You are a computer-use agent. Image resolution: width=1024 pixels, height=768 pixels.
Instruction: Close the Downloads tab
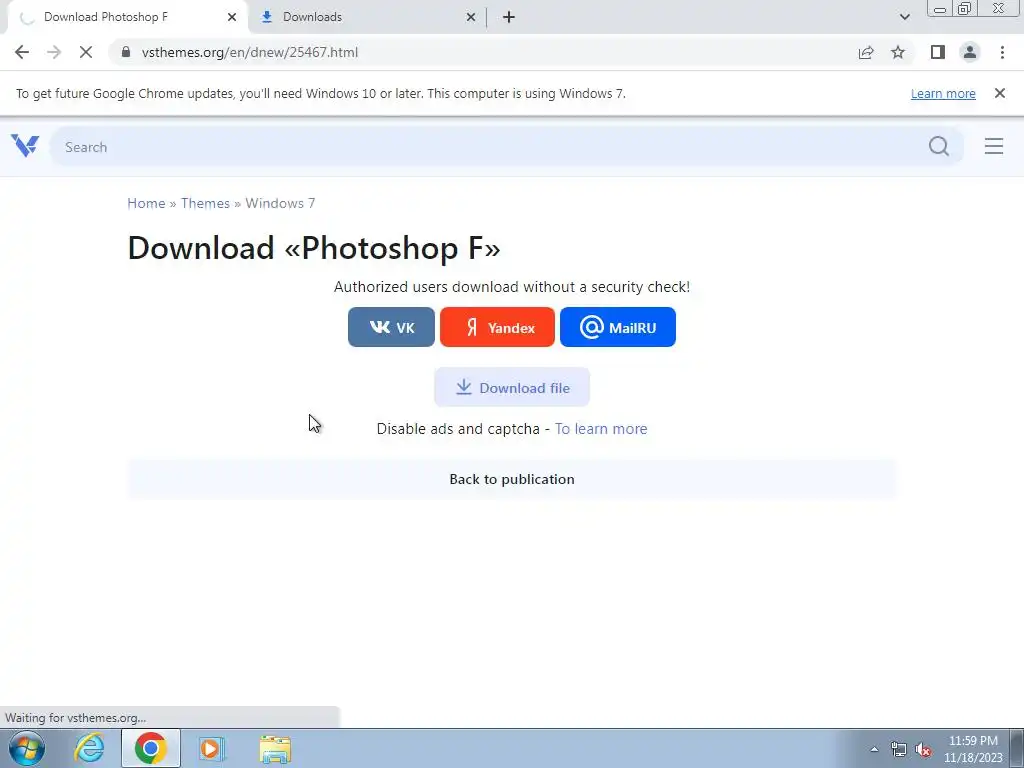pos(471,17)
